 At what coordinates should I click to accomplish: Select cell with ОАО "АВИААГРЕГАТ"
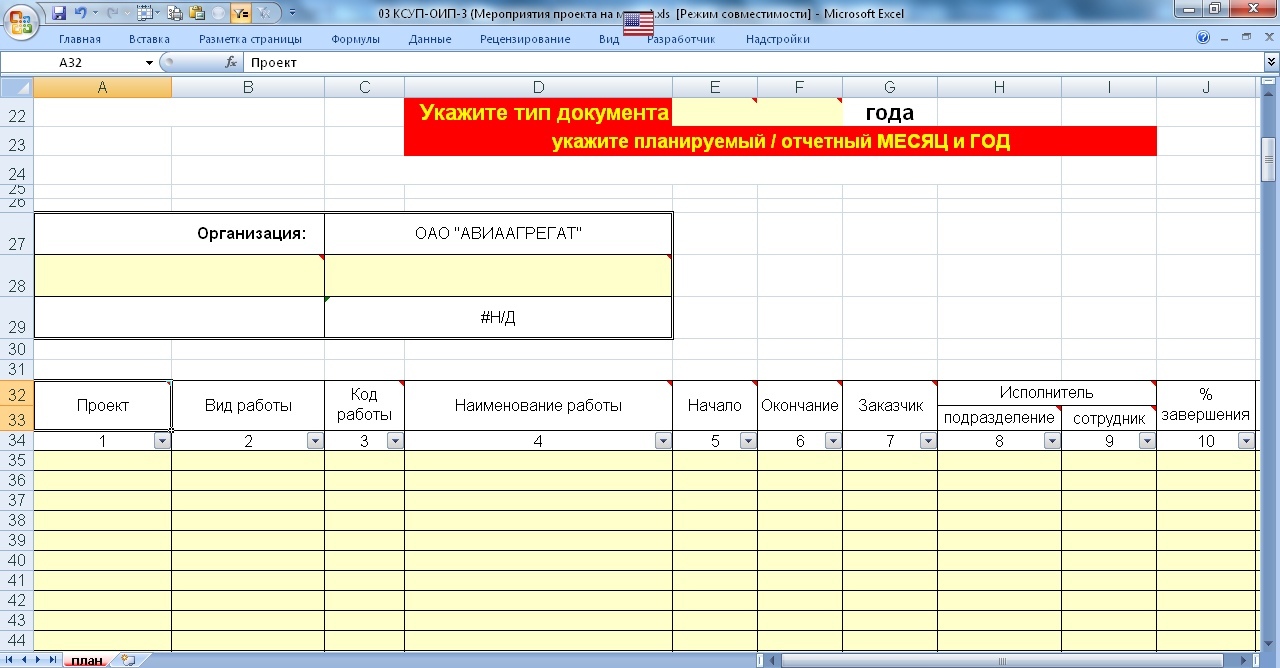498,234
